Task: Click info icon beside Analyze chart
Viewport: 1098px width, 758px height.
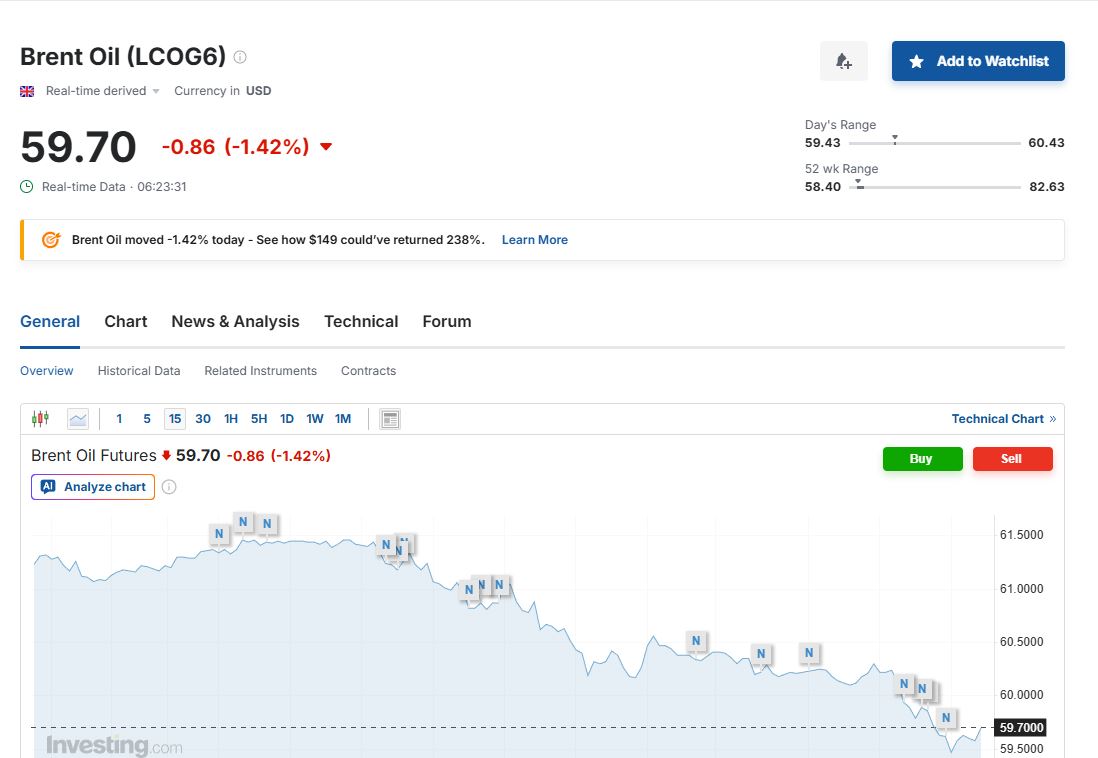Action: click(x=169, y=487)
